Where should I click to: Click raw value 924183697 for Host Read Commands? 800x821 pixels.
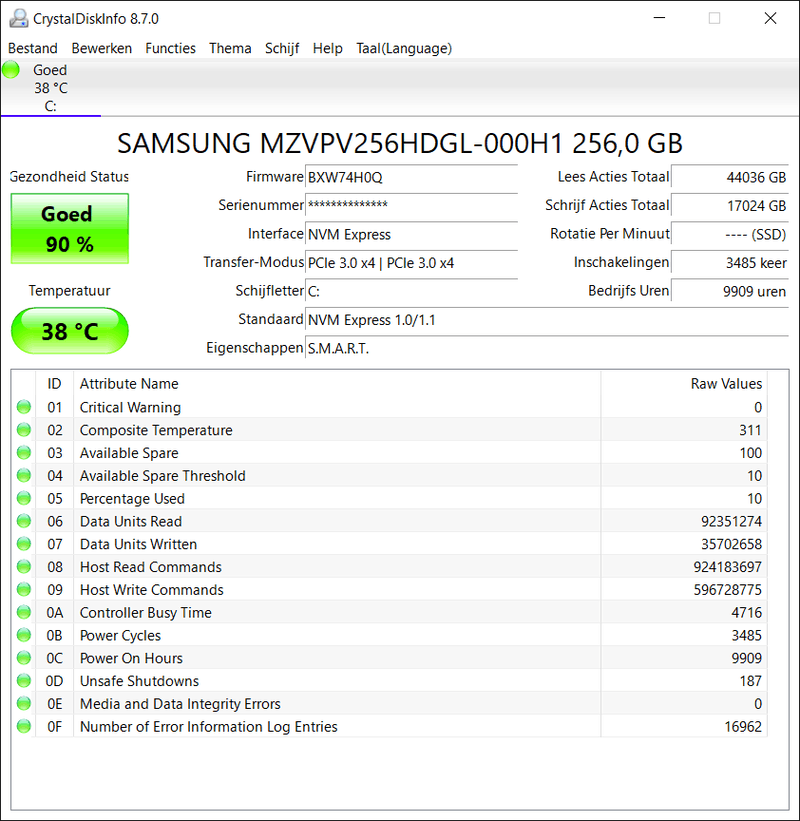[x=727, y=567]
